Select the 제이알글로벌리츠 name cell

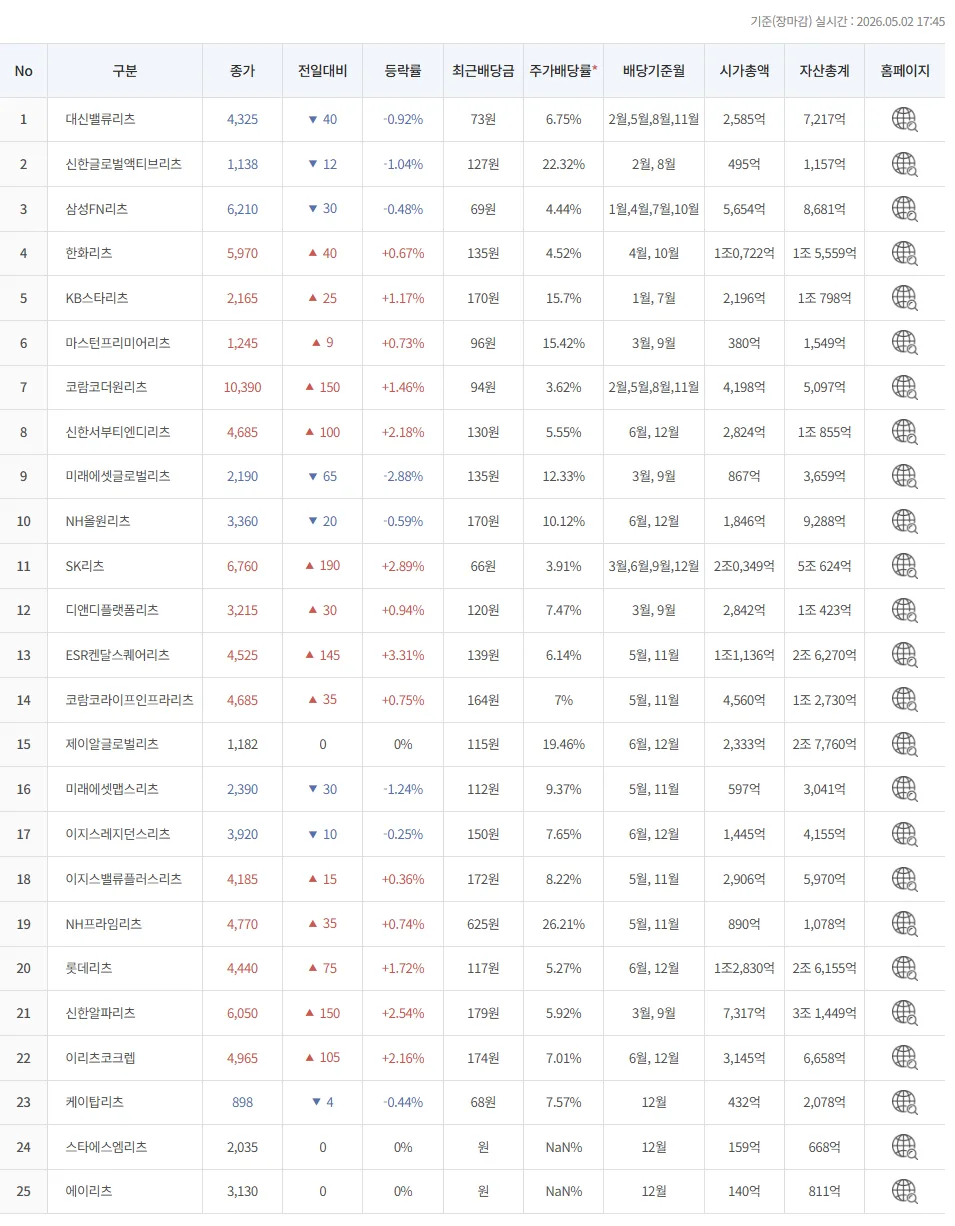(125, 744)
